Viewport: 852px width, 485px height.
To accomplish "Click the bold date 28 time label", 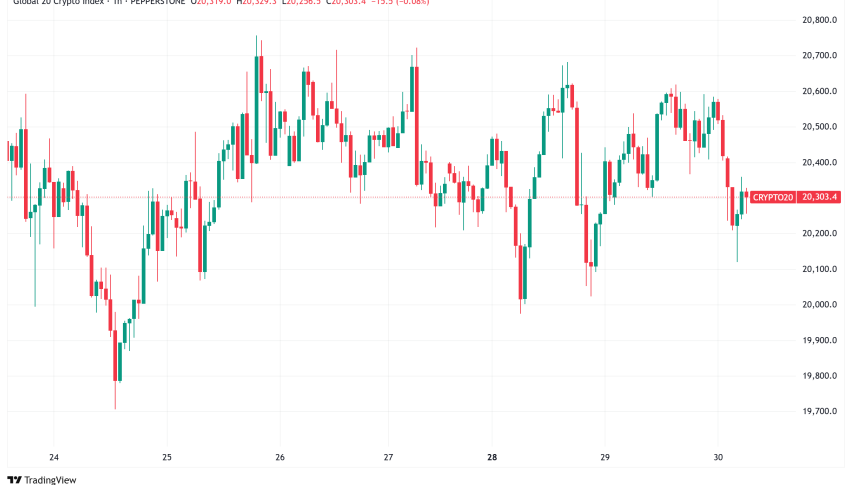I will (492, 457).
